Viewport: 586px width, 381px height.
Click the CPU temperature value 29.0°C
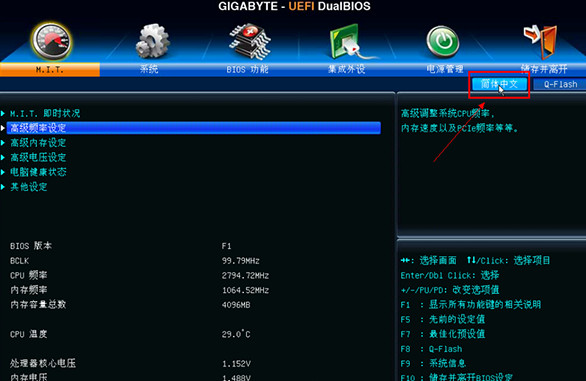click(236, 334)
